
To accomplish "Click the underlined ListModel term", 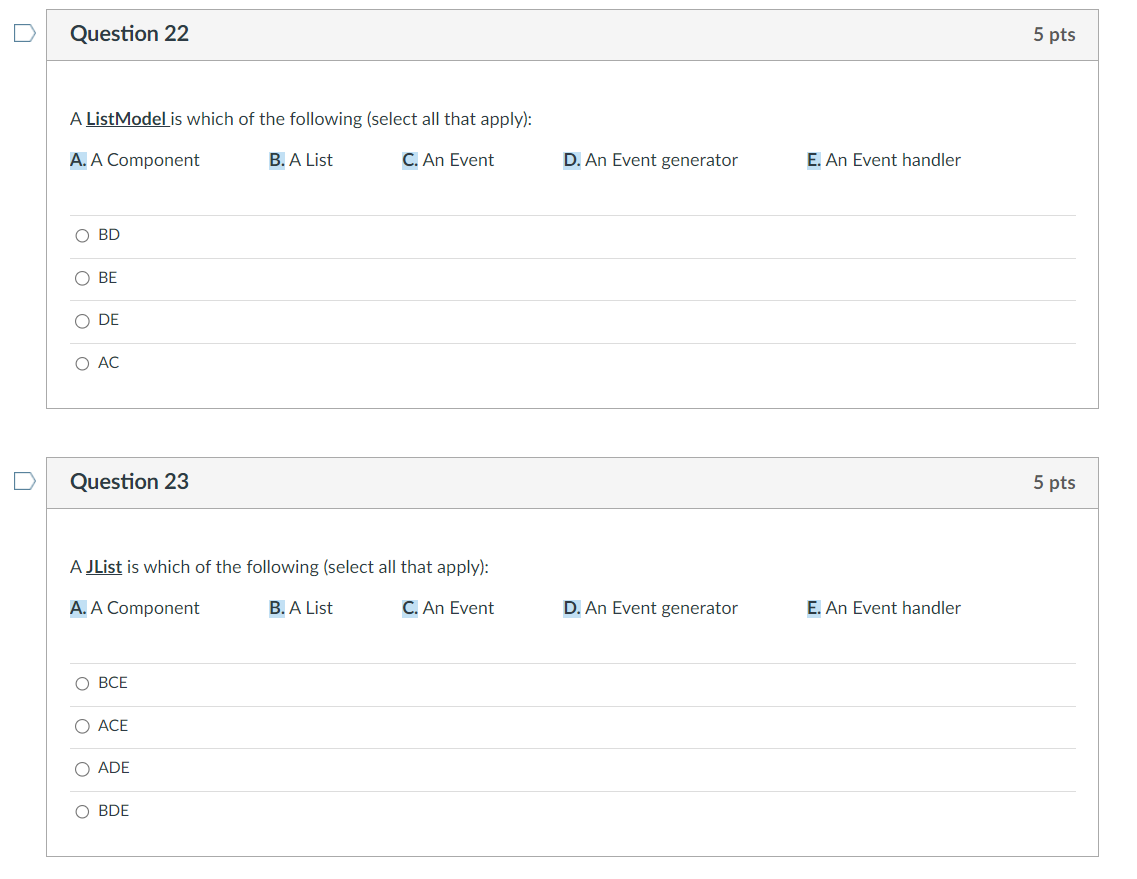I will tap(125, 118).
